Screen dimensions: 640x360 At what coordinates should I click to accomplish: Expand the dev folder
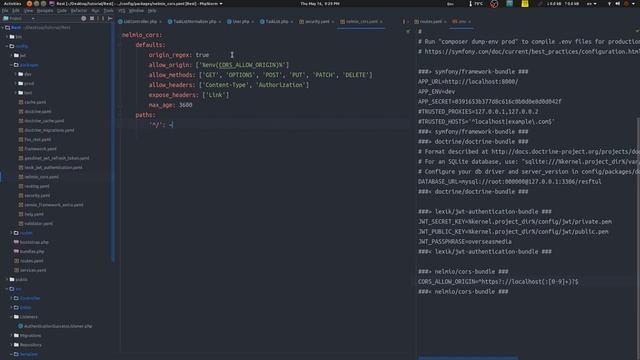16,74
